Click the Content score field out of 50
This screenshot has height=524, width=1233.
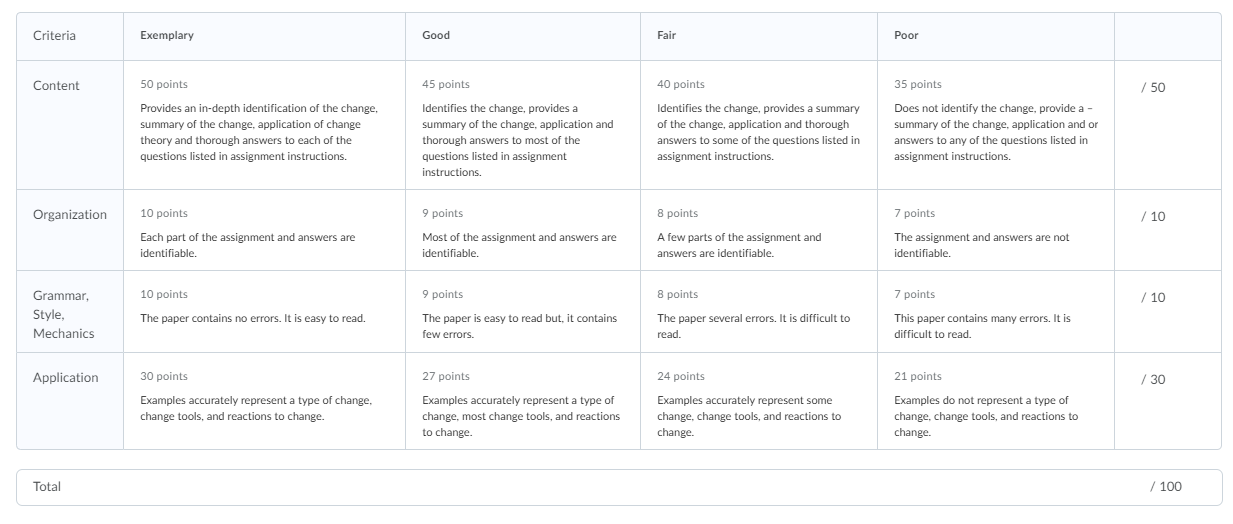click(x=1167, y=125)
